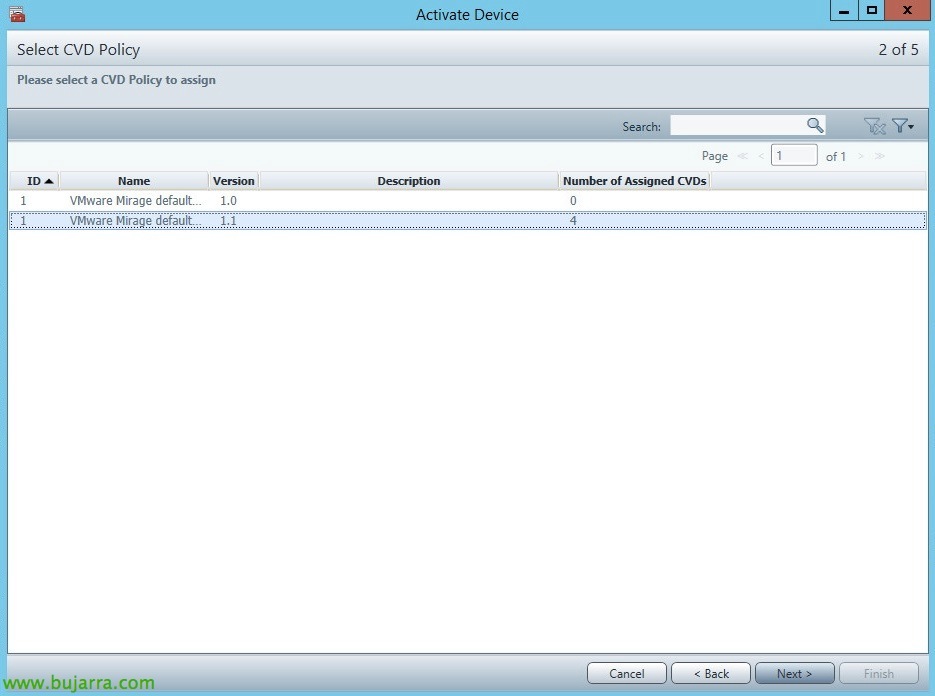Click assigned CVDs value 0

tap(573, 201)
